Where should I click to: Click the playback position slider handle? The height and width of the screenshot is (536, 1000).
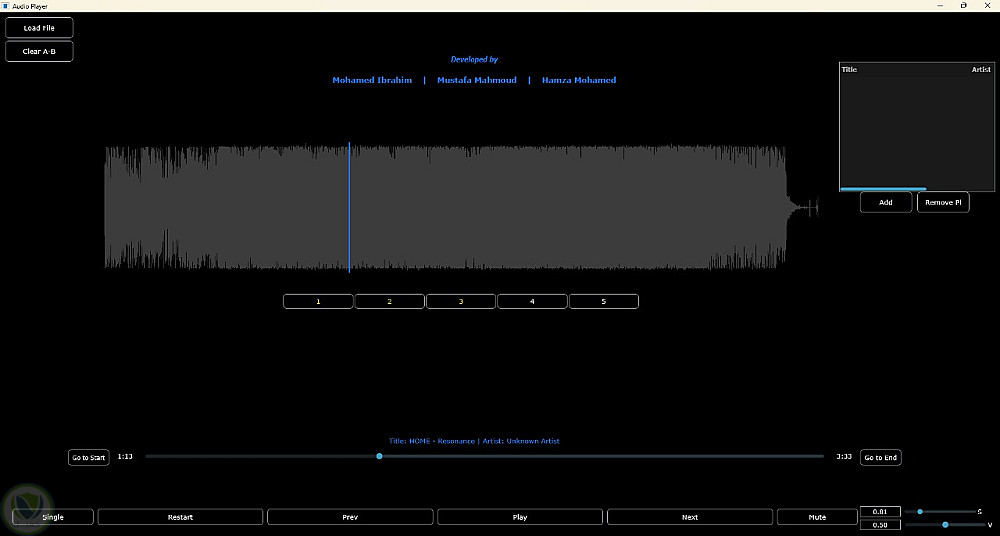(379, 456)
